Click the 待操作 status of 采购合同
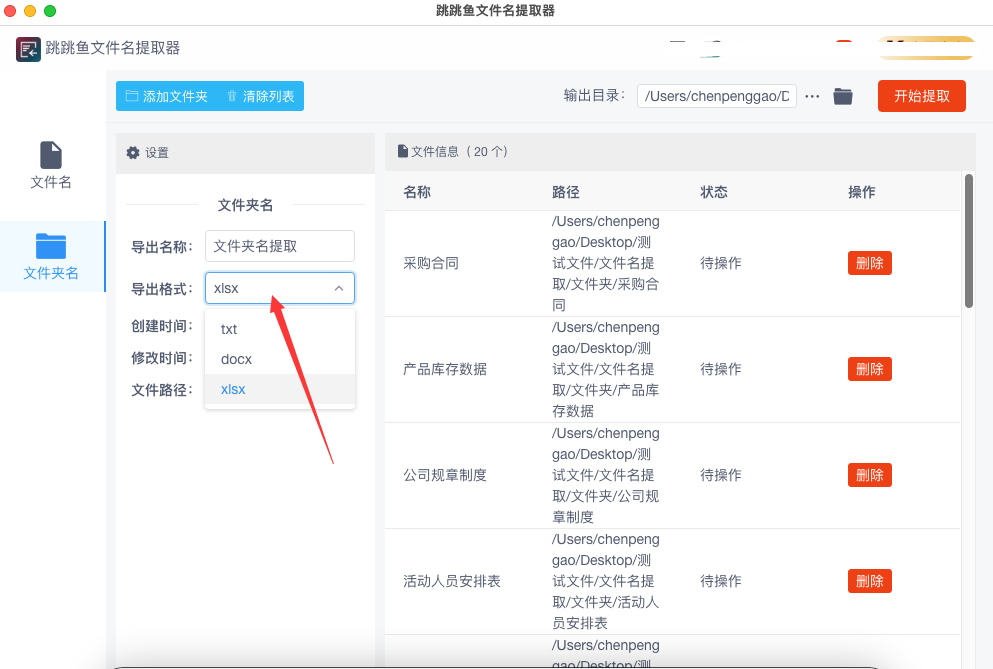This screenshot has height=669, width=993. [x=721, y=263]
